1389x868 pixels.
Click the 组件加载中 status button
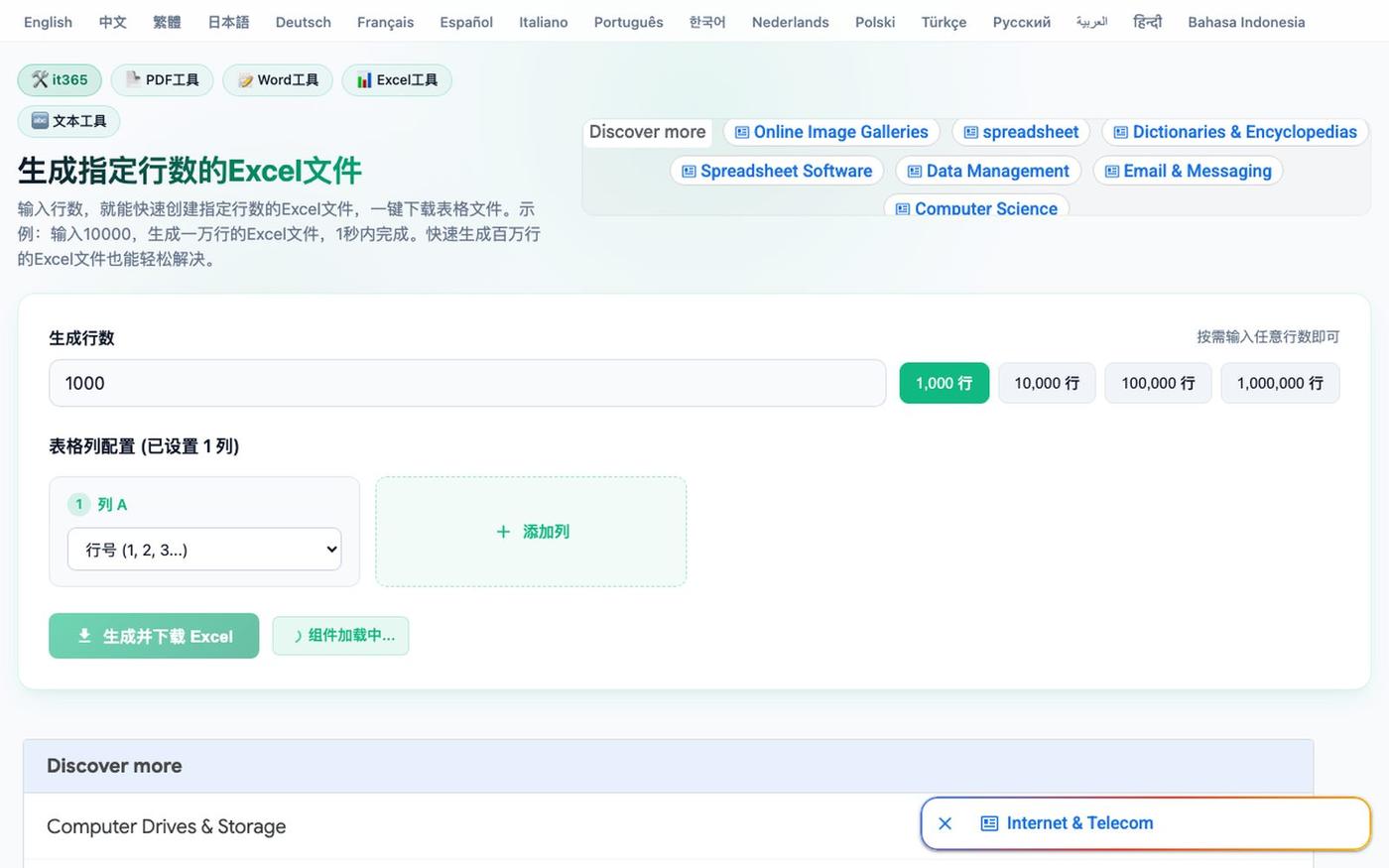click(340, 636)
